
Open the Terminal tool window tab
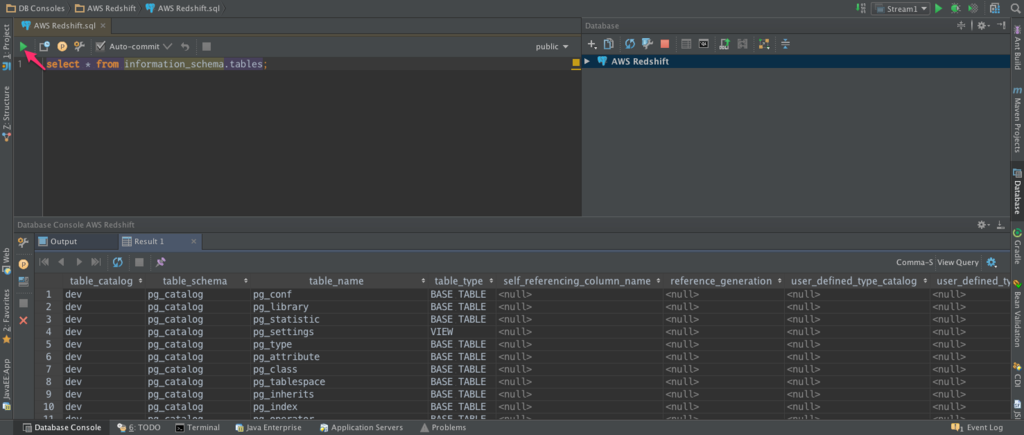[197, 427]
